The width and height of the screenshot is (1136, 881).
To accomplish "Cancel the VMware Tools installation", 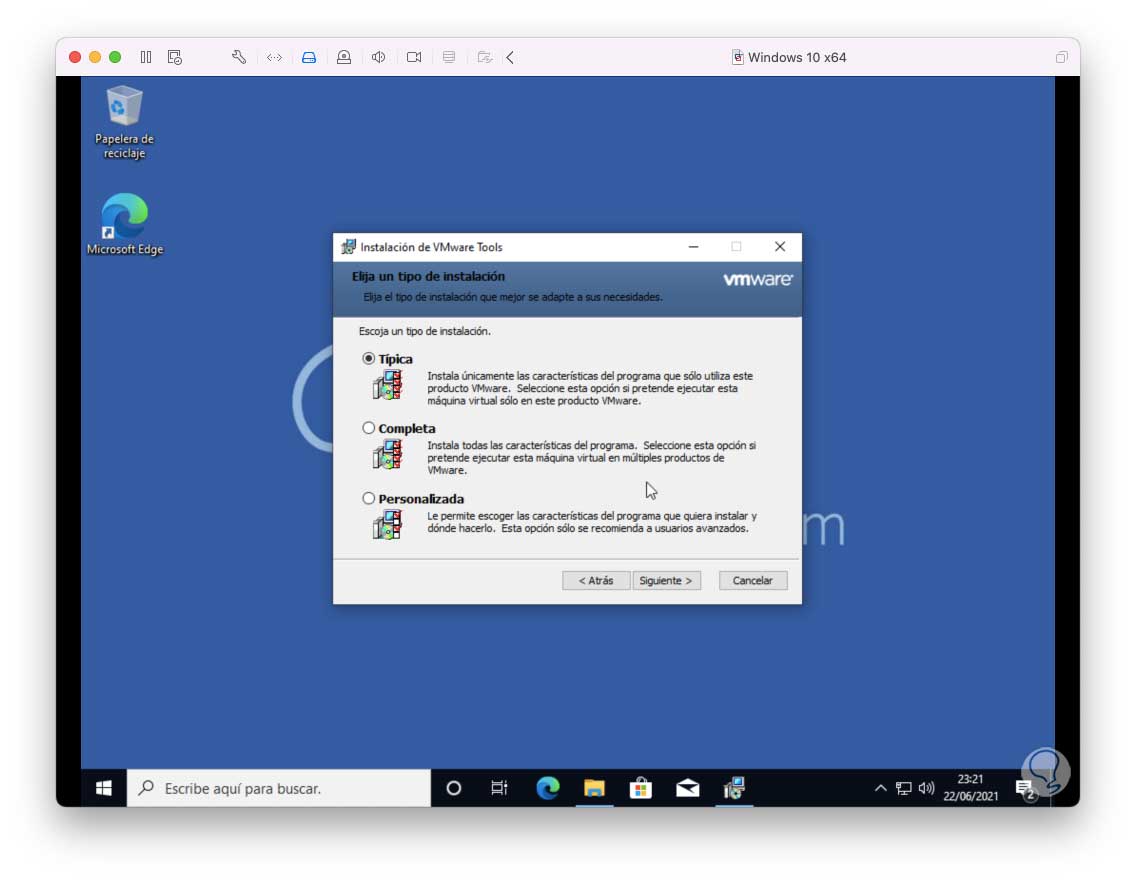I will (x=753, y=580).
